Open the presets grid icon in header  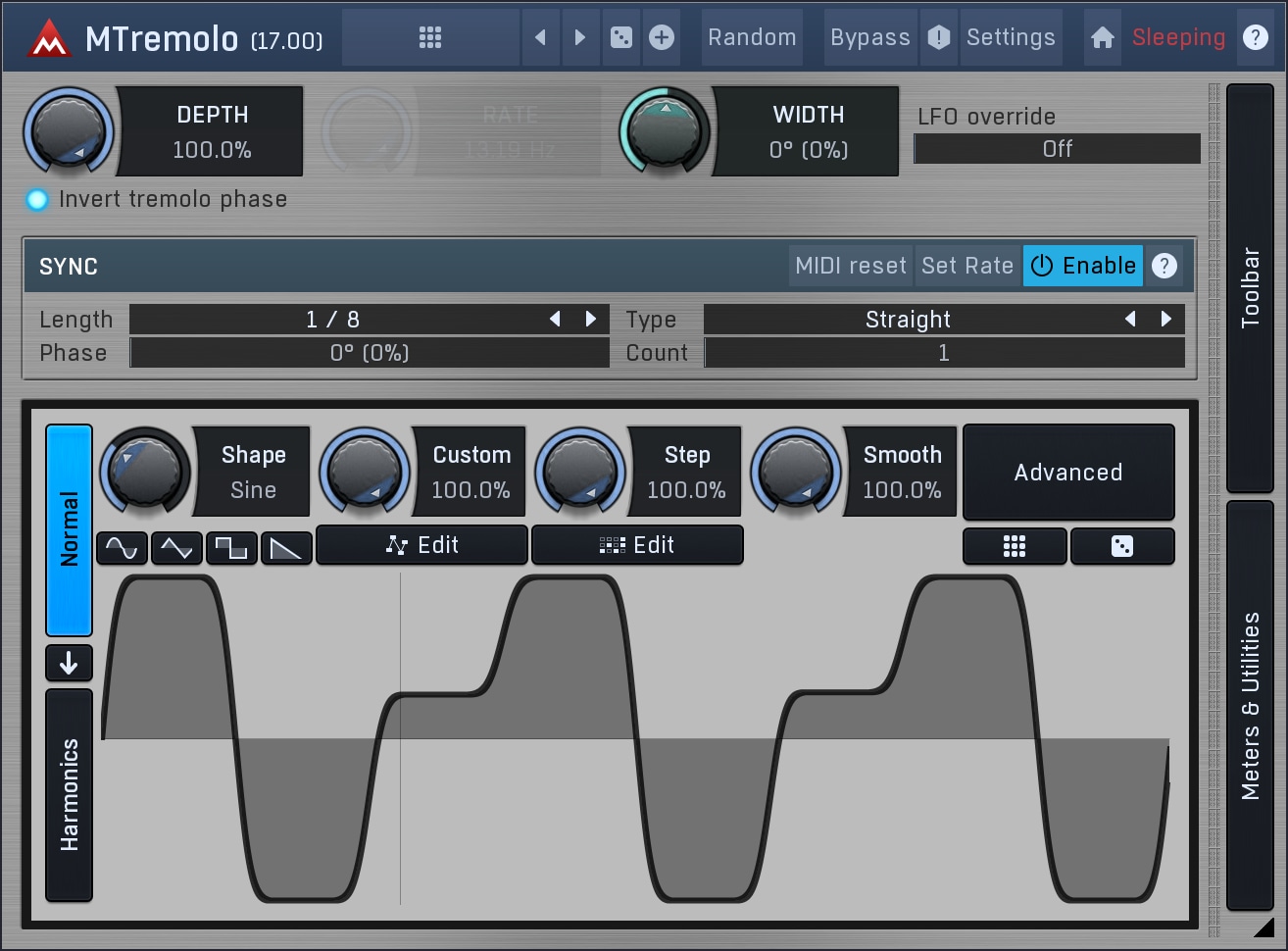[x=429, y=37]
